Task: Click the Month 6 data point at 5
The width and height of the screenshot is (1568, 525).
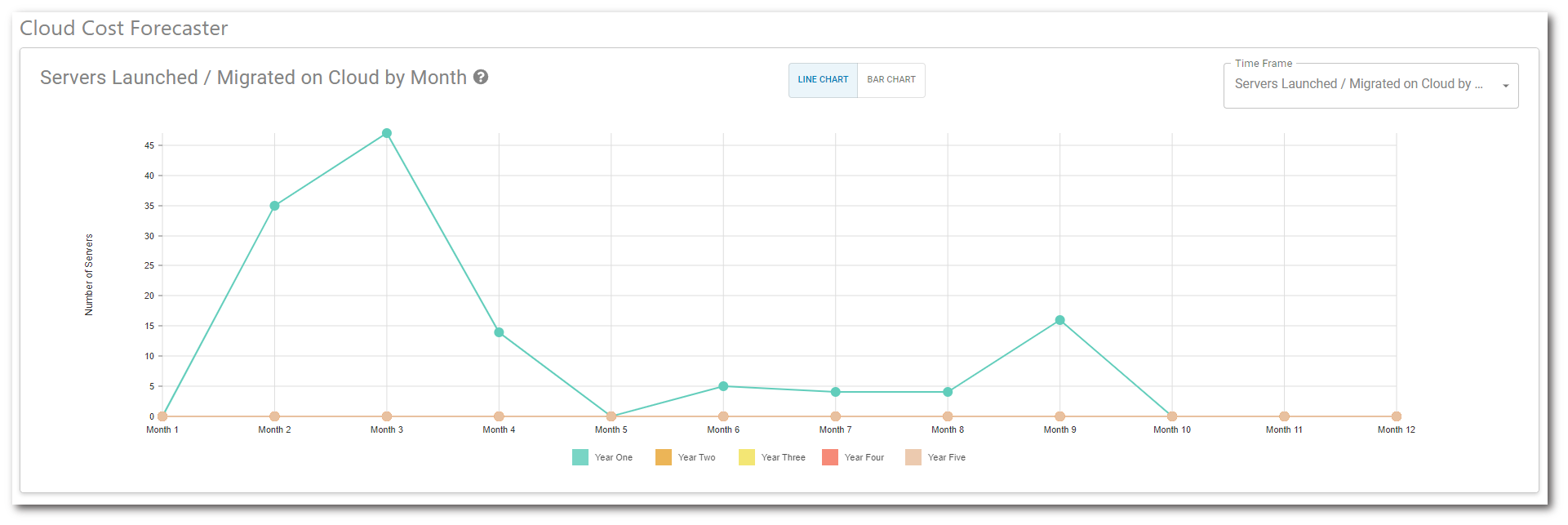Action: 723,386
